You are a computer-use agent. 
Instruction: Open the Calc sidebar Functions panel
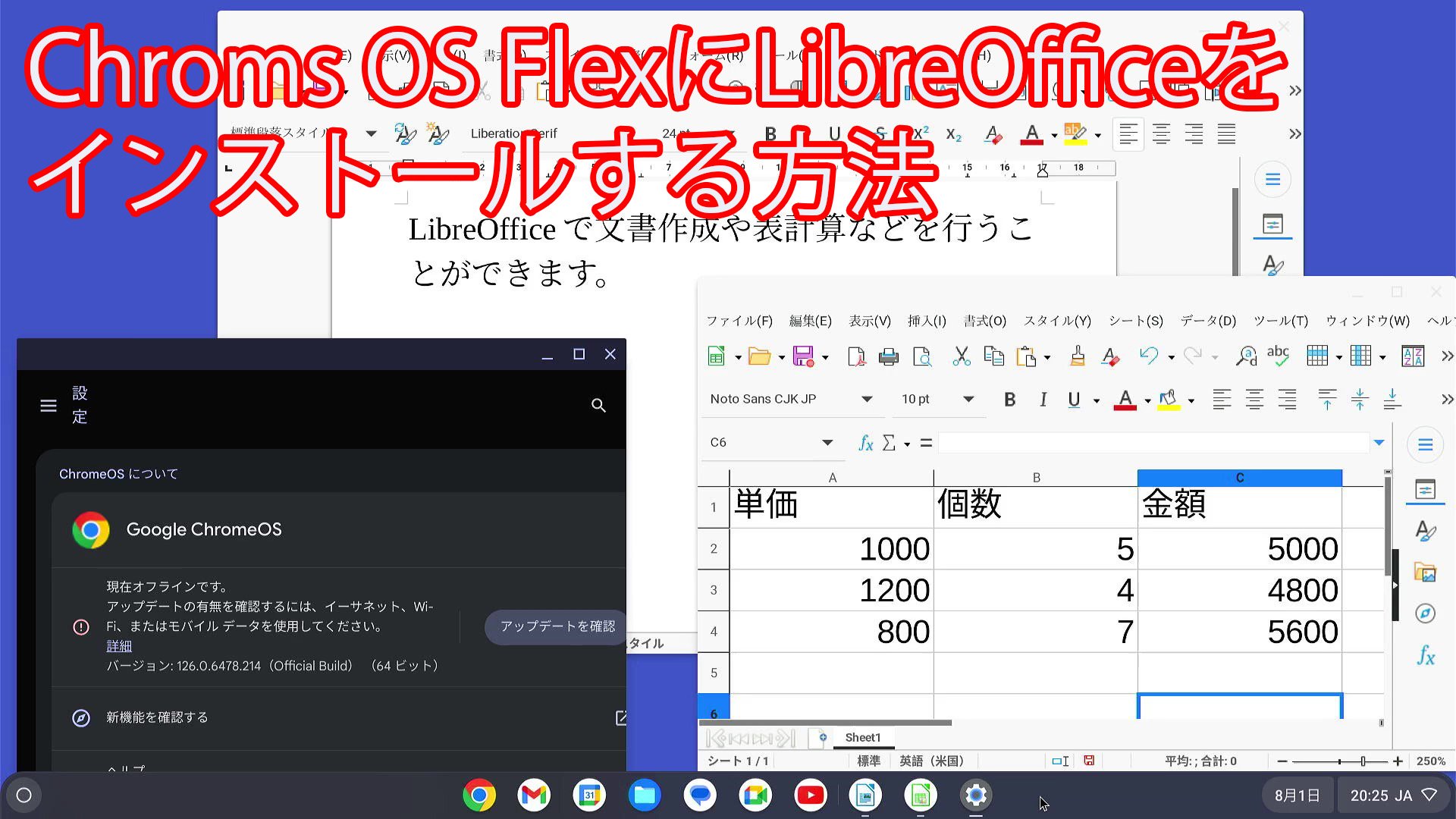click(1425, 655)
